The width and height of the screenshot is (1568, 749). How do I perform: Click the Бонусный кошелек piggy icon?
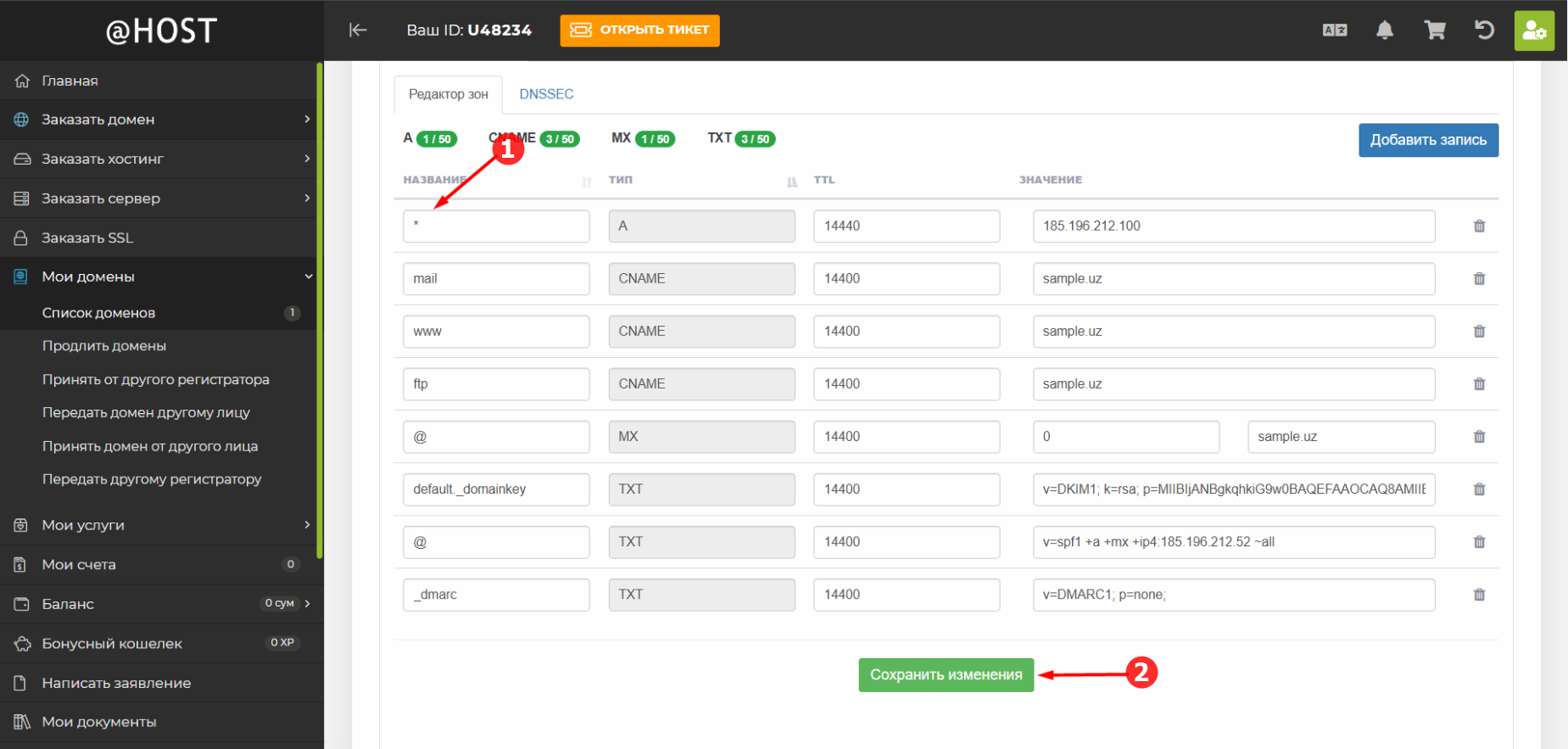(22, 643)
